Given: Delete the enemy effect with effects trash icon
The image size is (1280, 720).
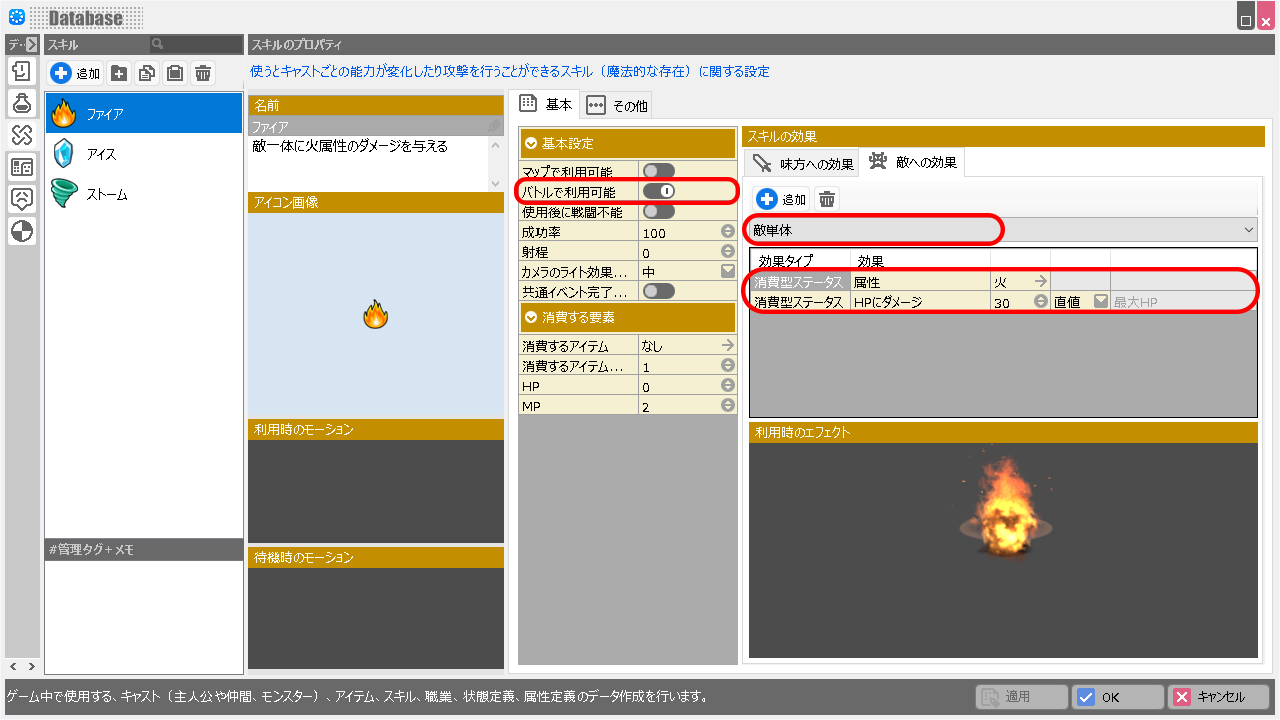Looking at the screenshot, I should point(827,199).
